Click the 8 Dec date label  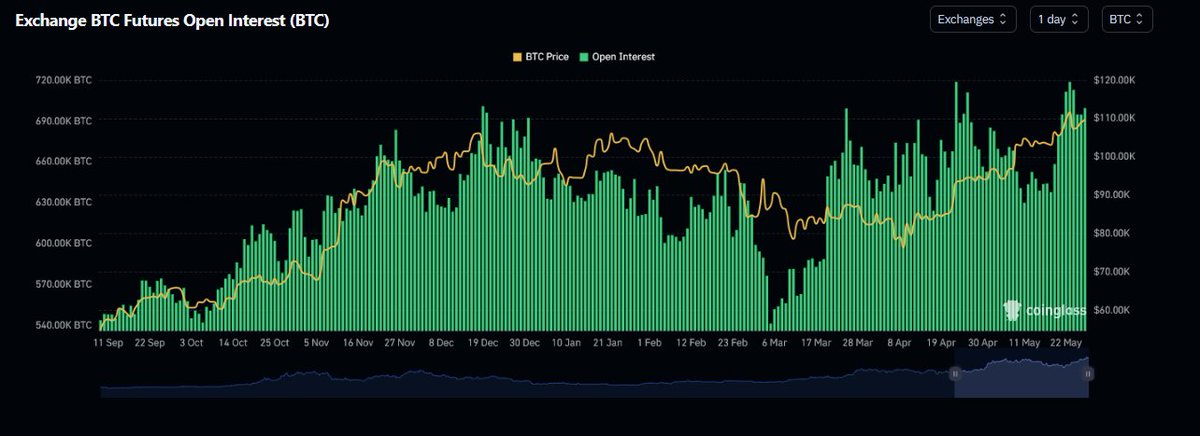[441, 342]
